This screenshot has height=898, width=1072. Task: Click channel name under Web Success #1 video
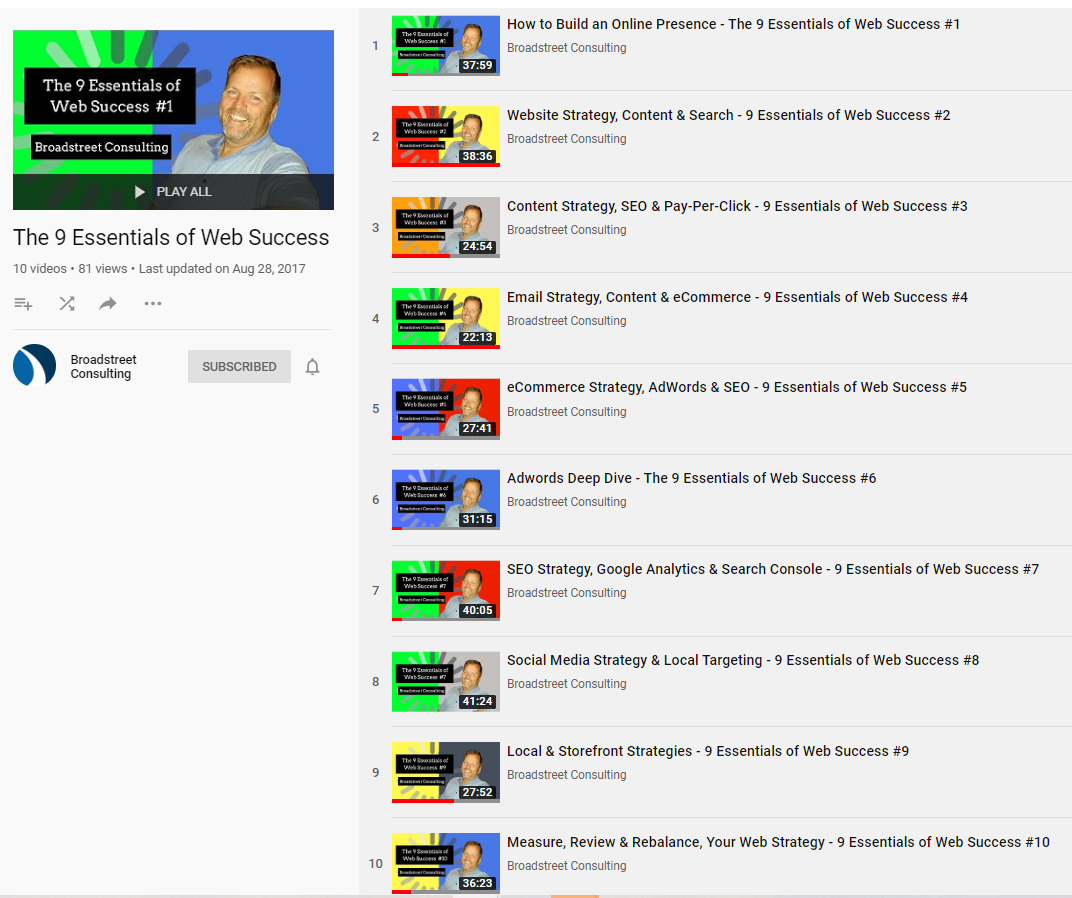click(566, 48)
